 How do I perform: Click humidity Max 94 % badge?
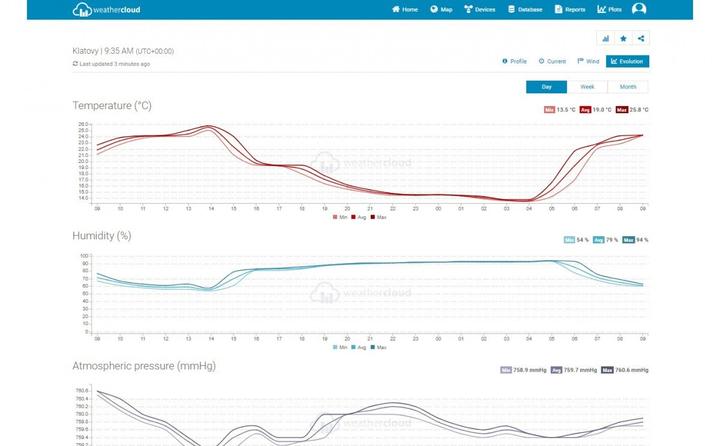tap(636, 240)
